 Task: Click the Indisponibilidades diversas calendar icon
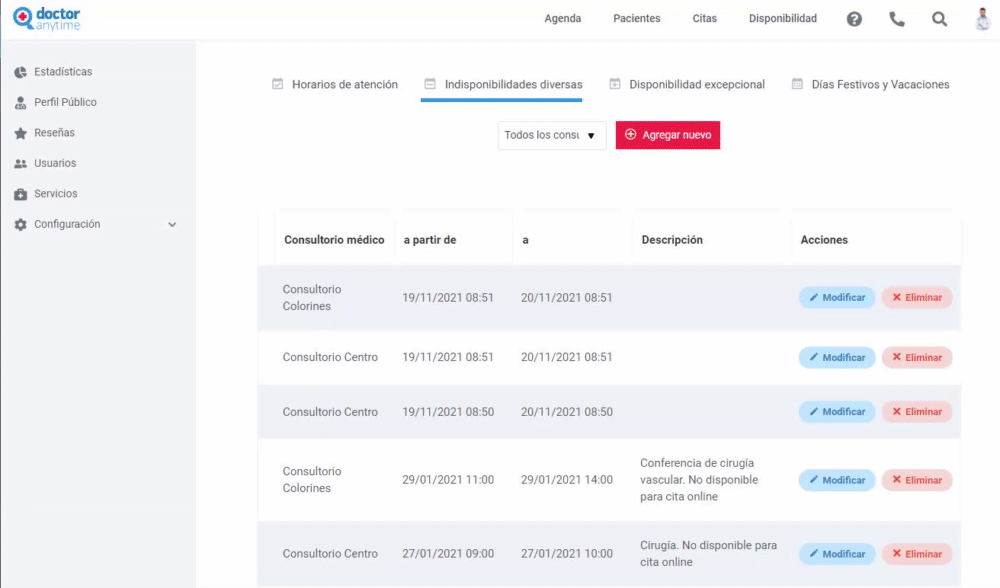[x=430, y=84]
